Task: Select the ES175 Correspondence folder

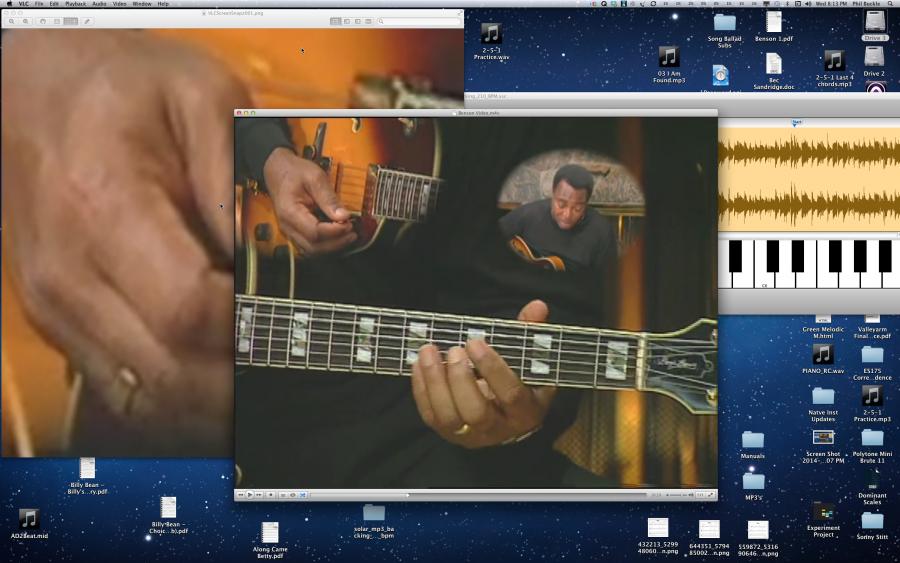Action: point(872,363)
